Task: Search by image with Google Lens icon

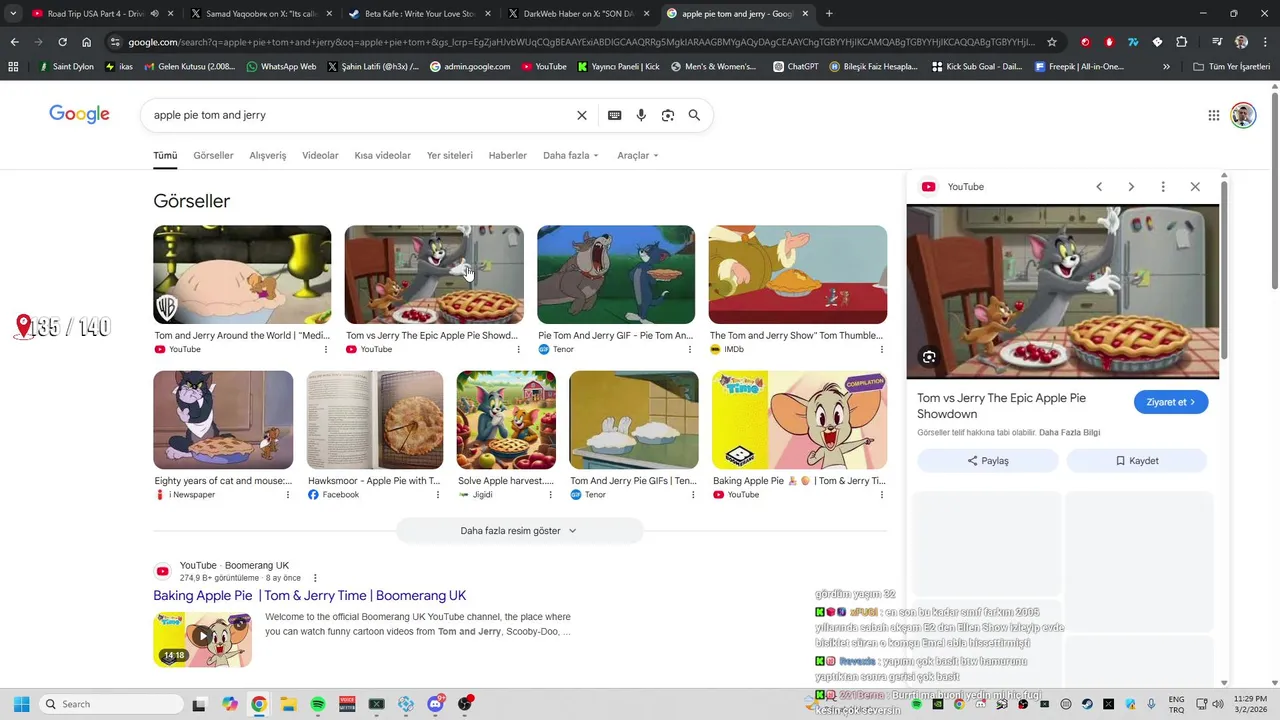Action: click(x=668, y=115)
